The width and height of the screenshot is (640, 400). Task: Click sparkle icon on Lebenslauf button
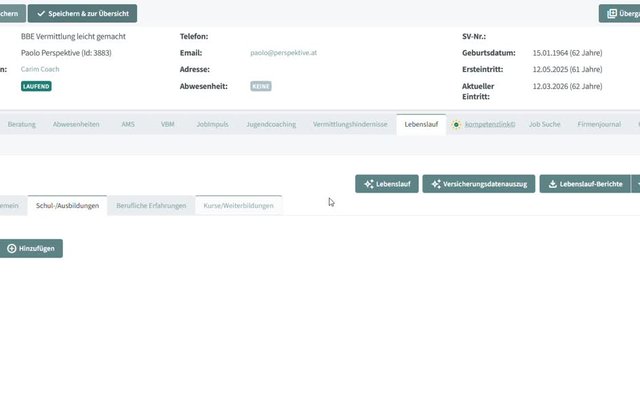point(369,184)
